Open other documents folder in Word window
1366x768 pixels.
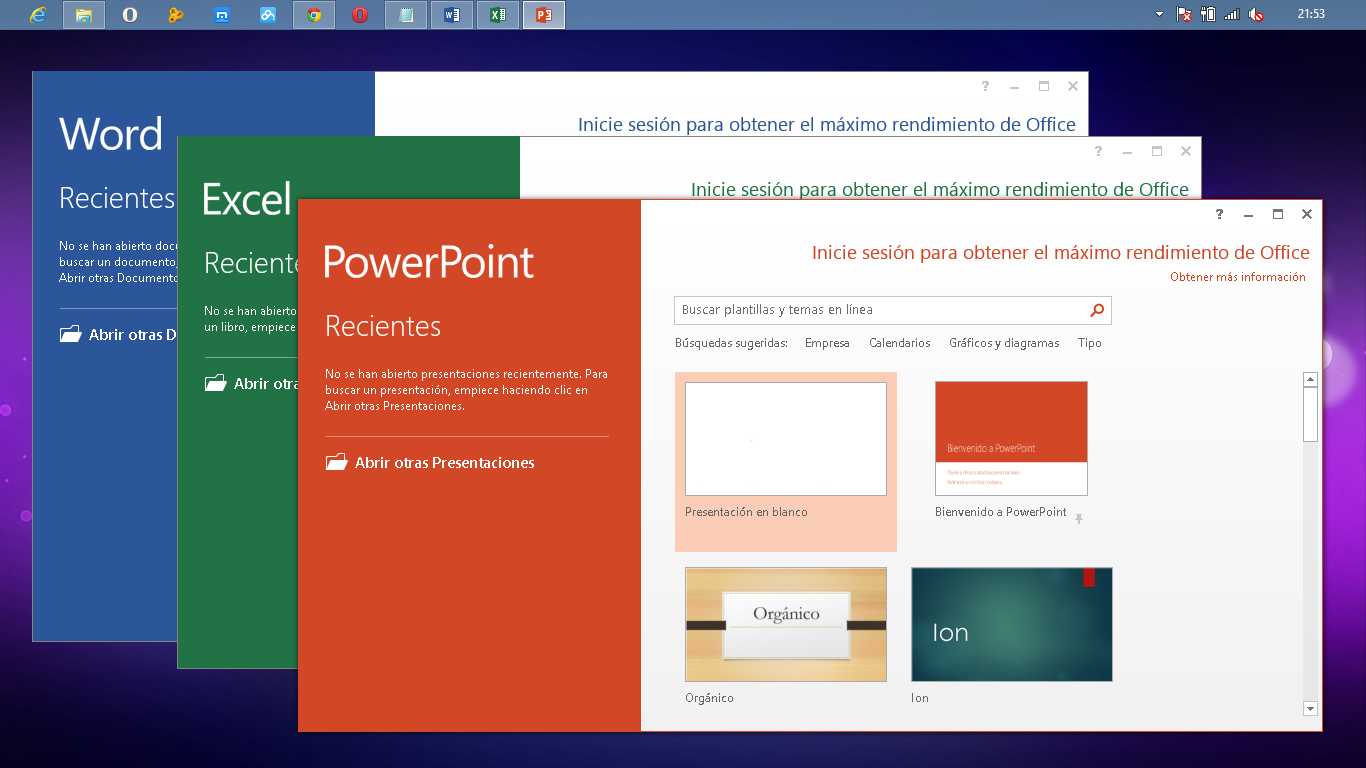click(118, 334)
